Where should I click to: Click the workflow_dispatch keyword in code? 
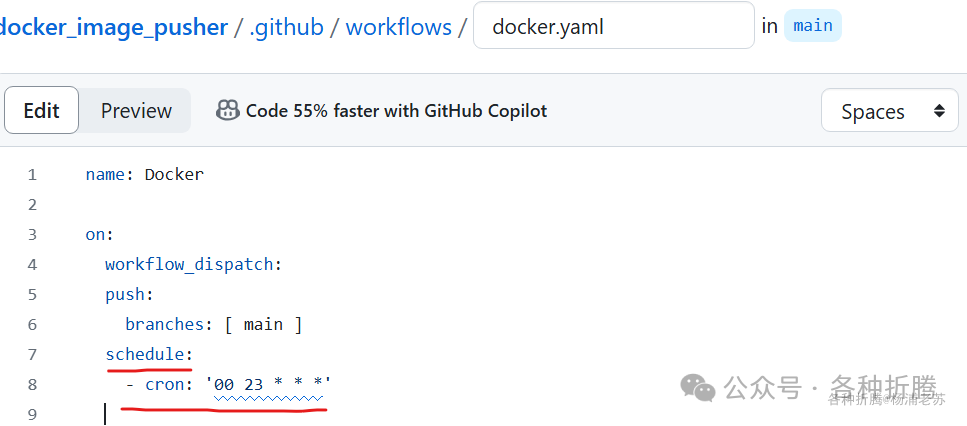[189, 264]
